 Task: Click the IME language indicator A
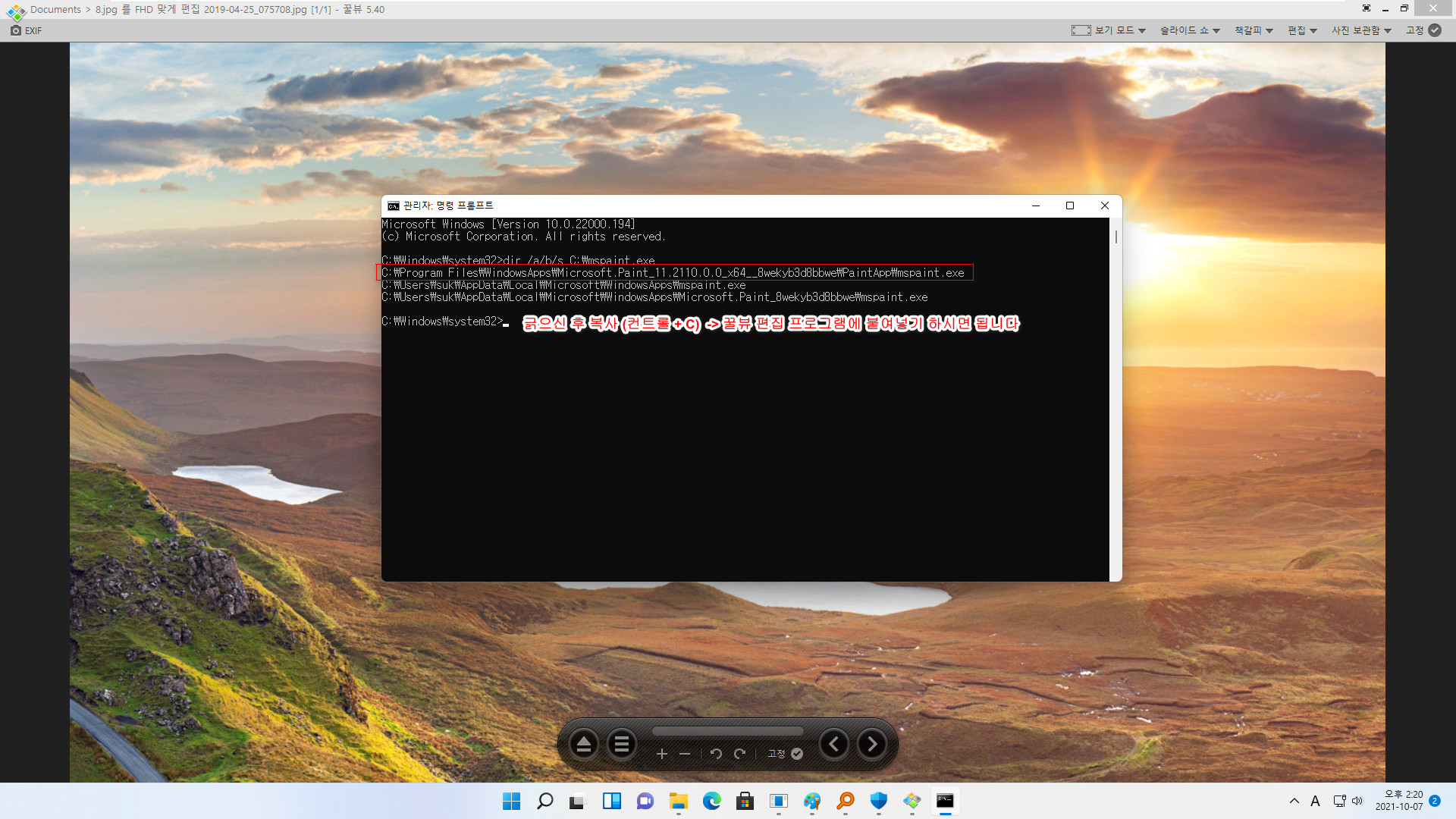pyautogui.click(x=1316, y=801)
